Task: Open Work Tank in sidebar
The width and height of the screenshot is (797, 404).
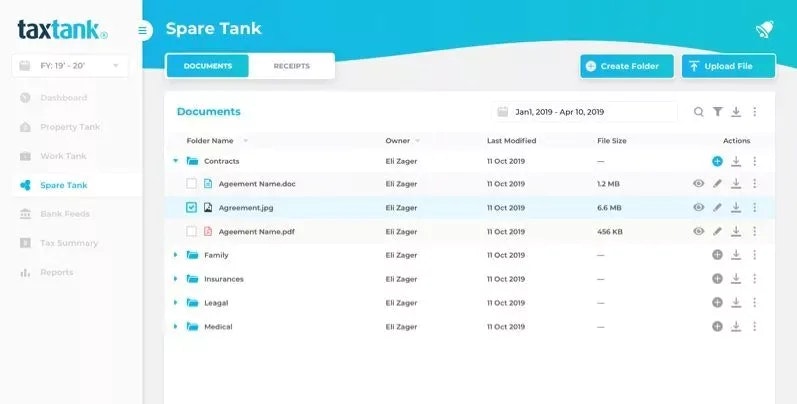Action: click(64, 156)
